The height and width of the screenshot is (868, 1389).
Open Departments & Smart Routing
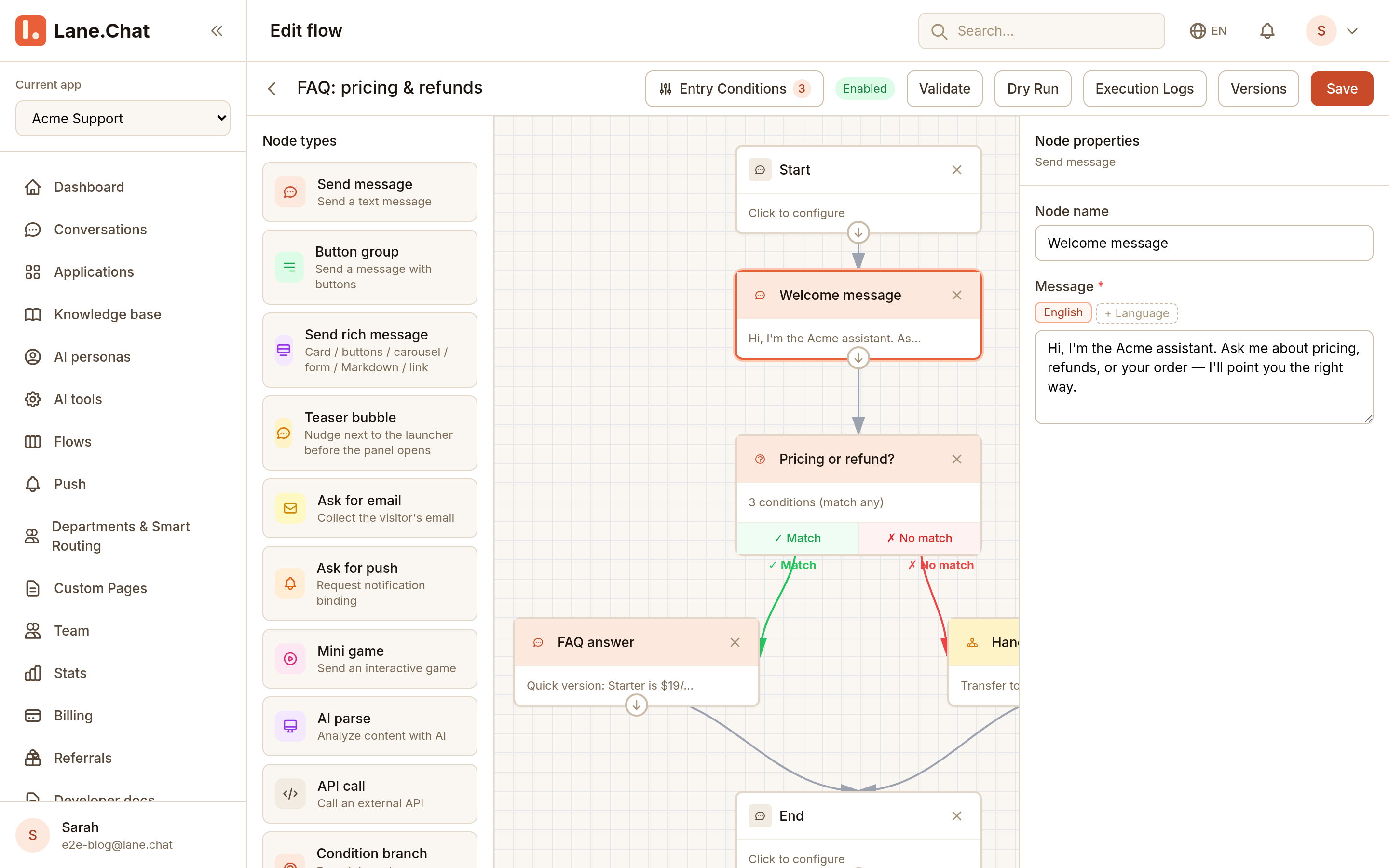click(123, 536)
